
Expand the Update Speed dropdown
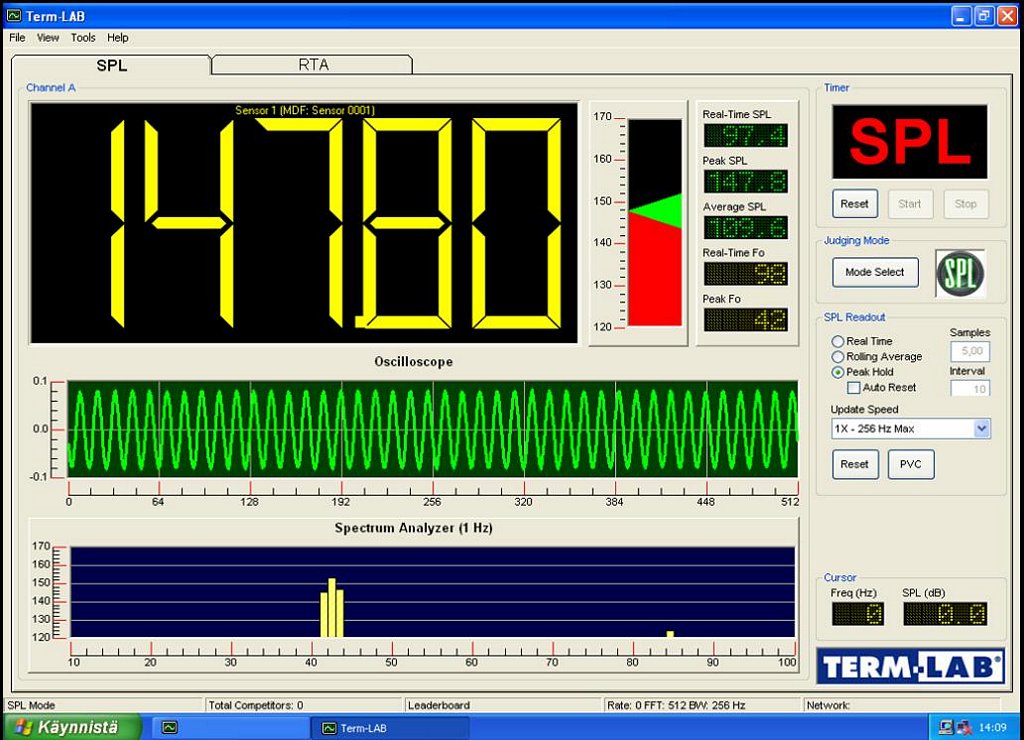coord(981,429)
